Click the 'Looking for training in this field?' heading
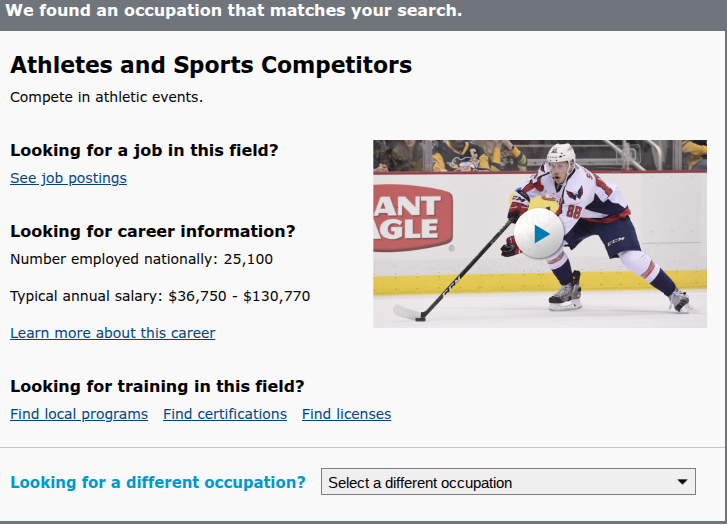The width and height of the screenshot is (727, 525). point(157,387)
